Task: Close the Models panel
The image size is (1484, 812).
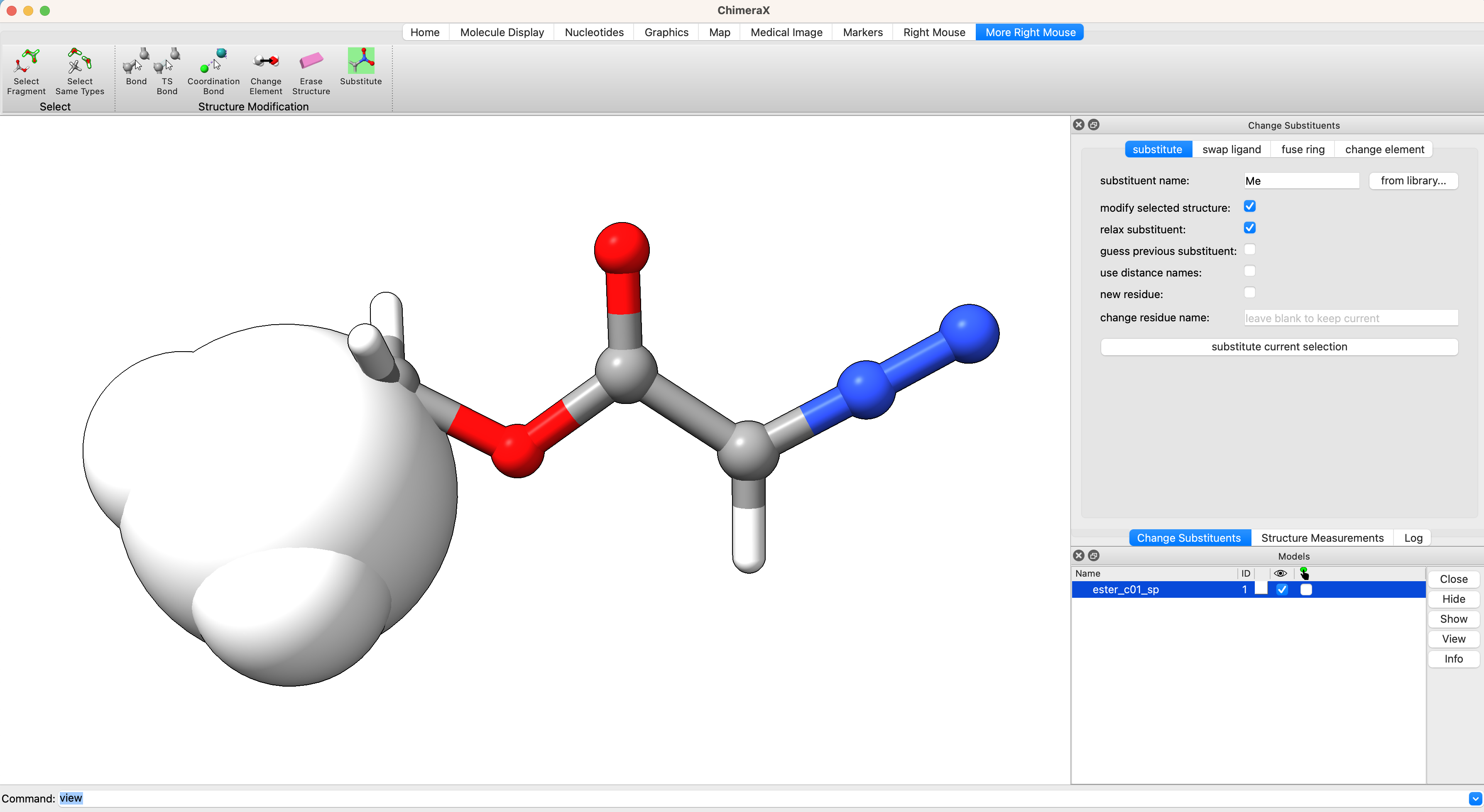Action: click(x=1079, y=556)
